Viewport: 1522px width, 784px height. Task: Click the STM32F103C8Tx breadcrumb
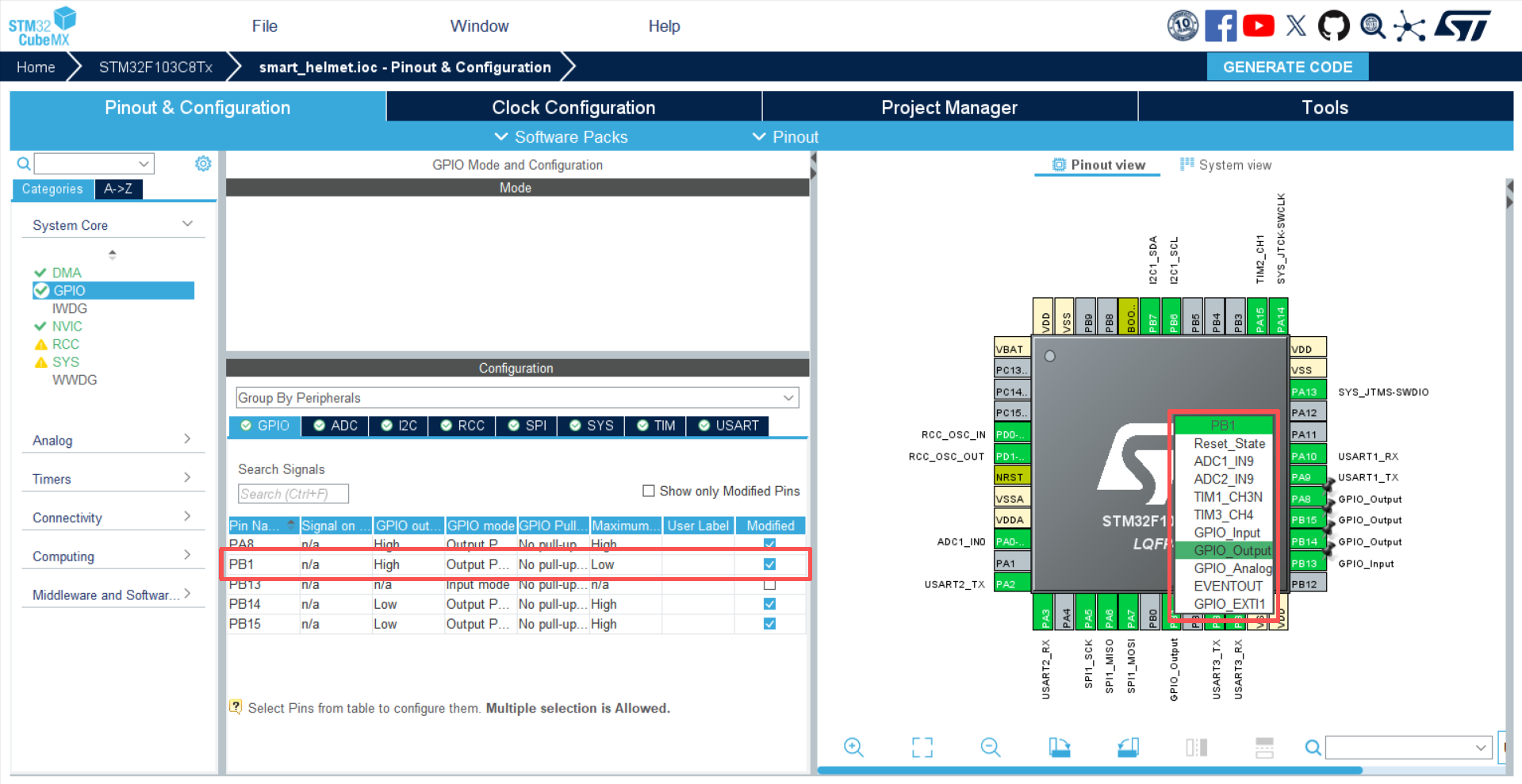(x=155, y=67)
